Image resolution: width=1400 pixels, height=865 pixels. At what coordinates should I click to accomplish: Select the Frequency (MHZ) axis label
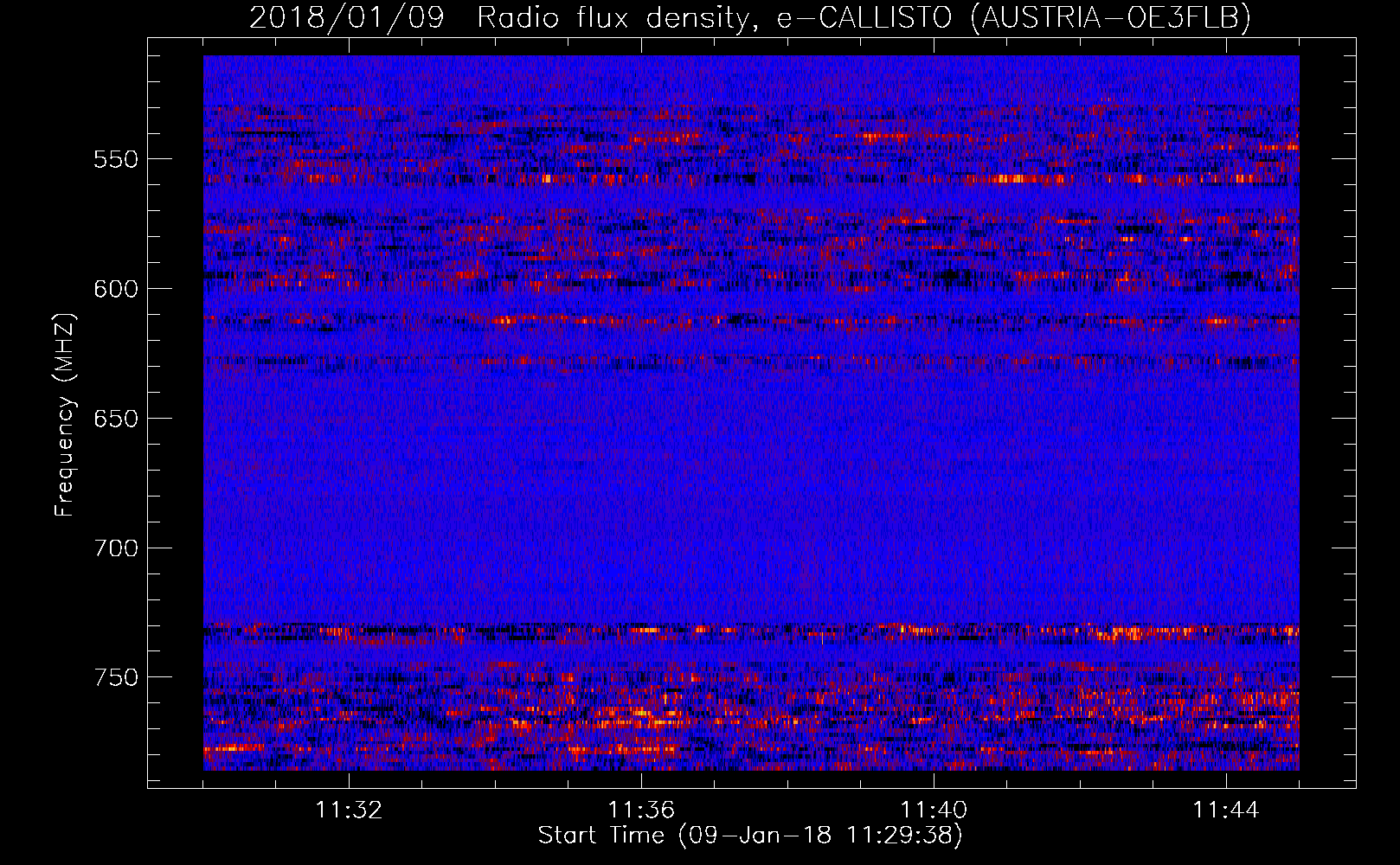tap(65, 414)
